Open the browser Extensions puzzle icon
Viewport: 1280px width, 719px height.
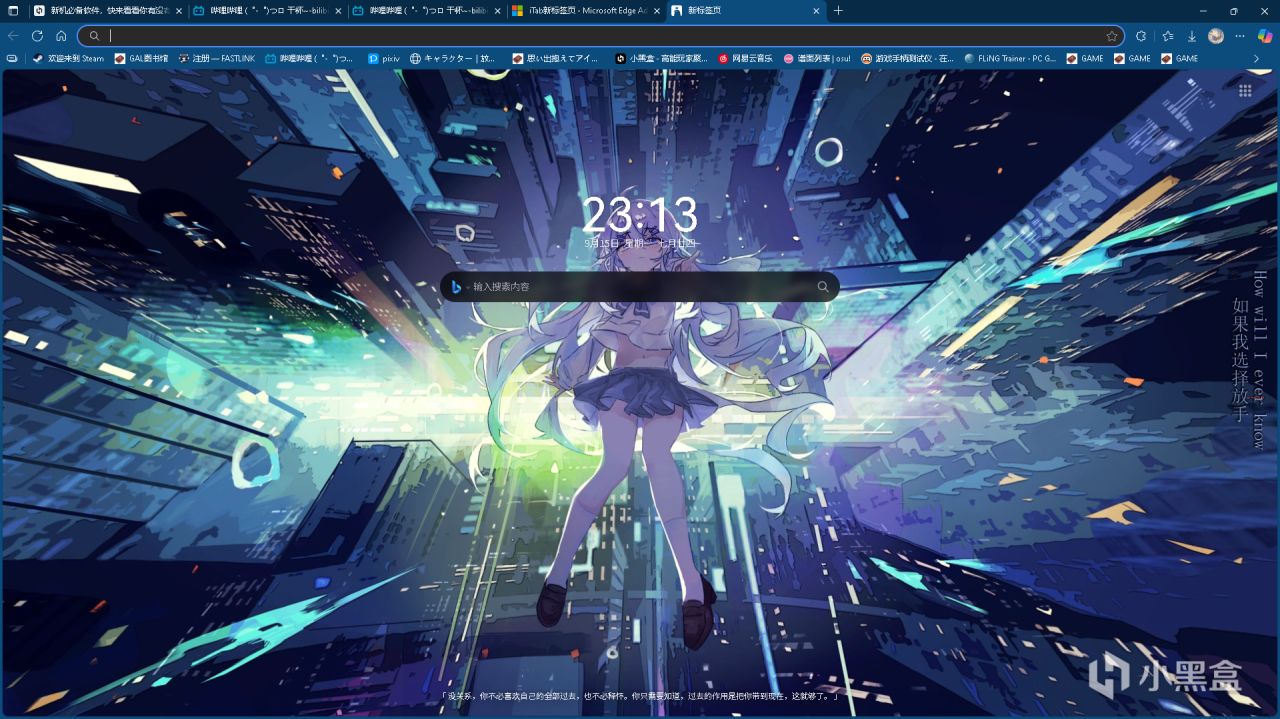1141,35
